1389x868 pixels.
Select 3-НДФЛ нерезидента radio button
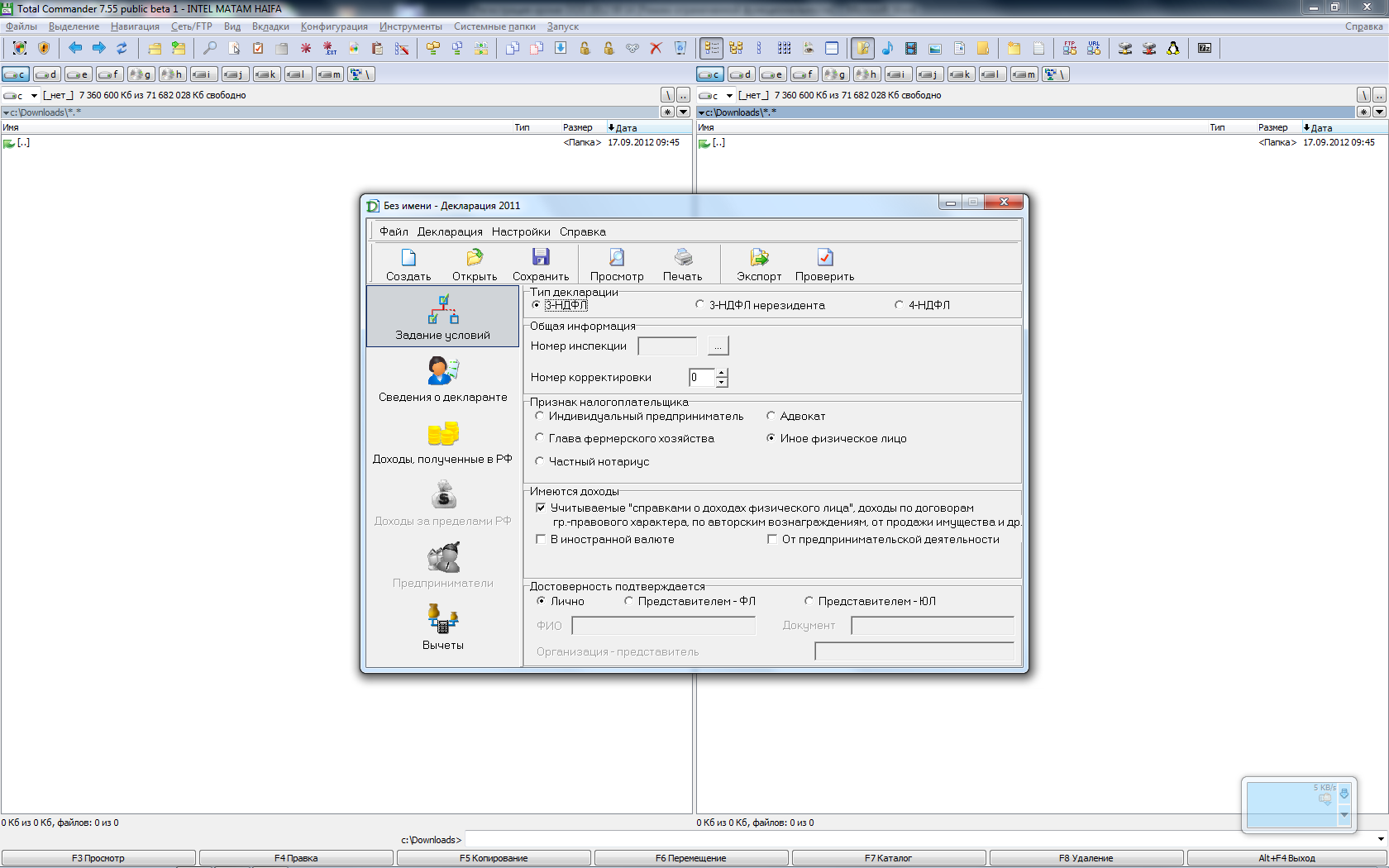click(x=700, y=305)
